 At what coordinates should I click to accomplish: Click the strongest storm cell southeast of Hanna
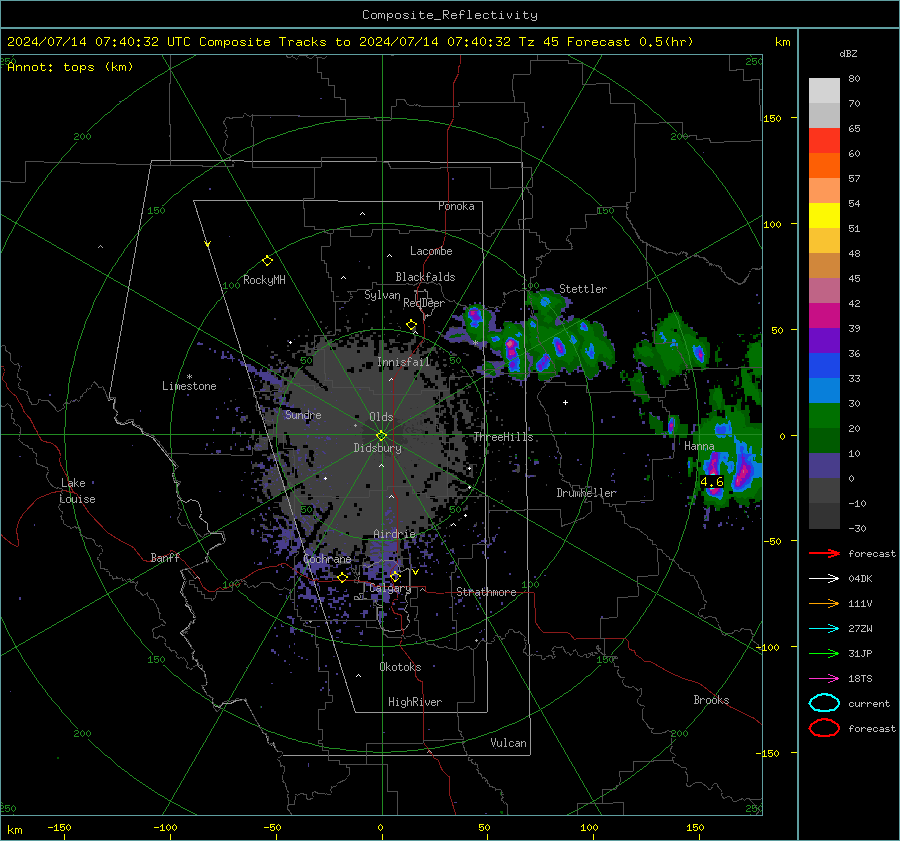[743, 471]
